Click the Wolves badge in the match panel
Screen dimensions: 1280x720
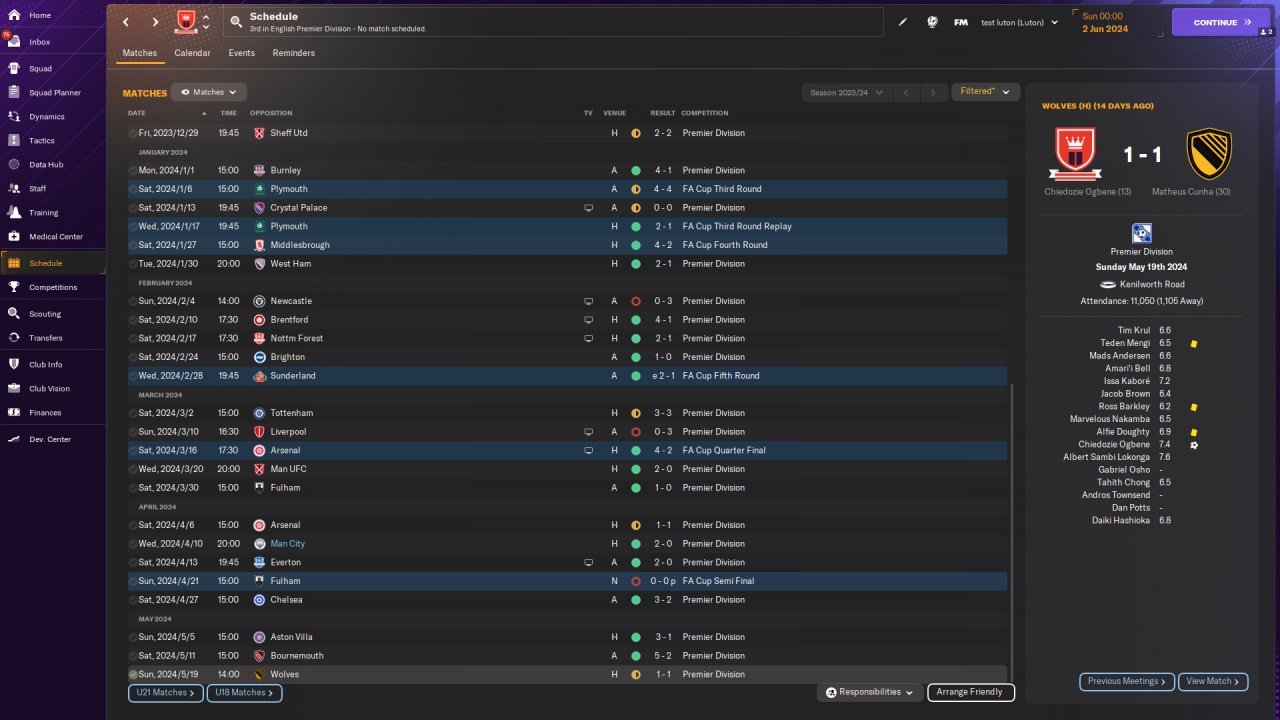click(1209, 154)
